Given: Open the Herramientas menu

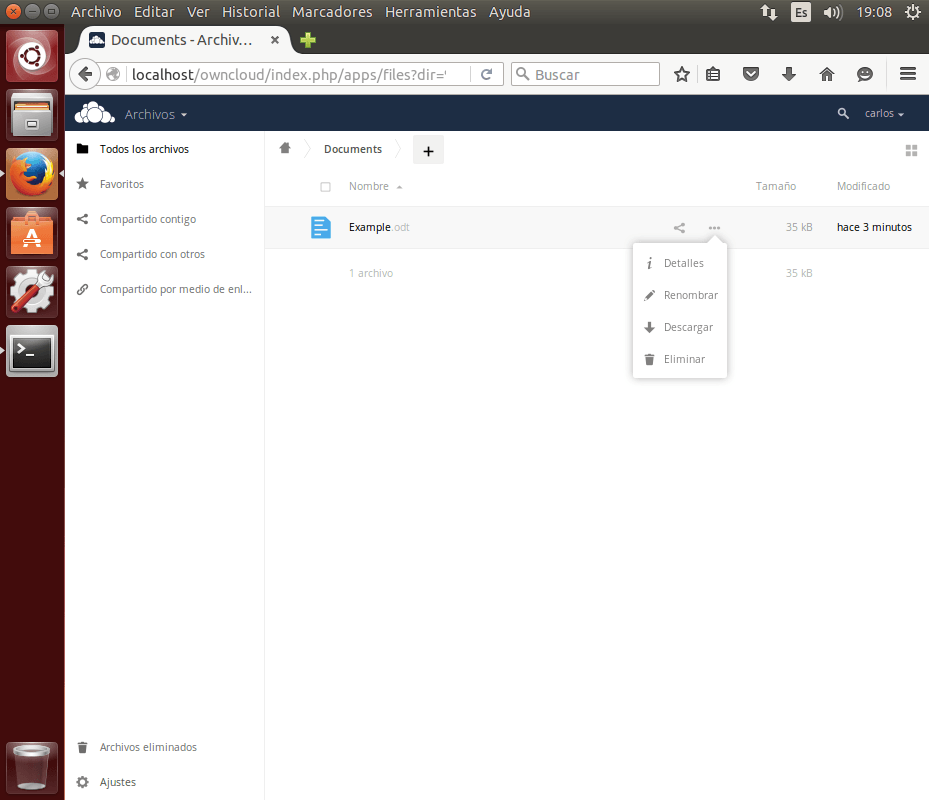Looking at the screenshot, I should [431, 12].
